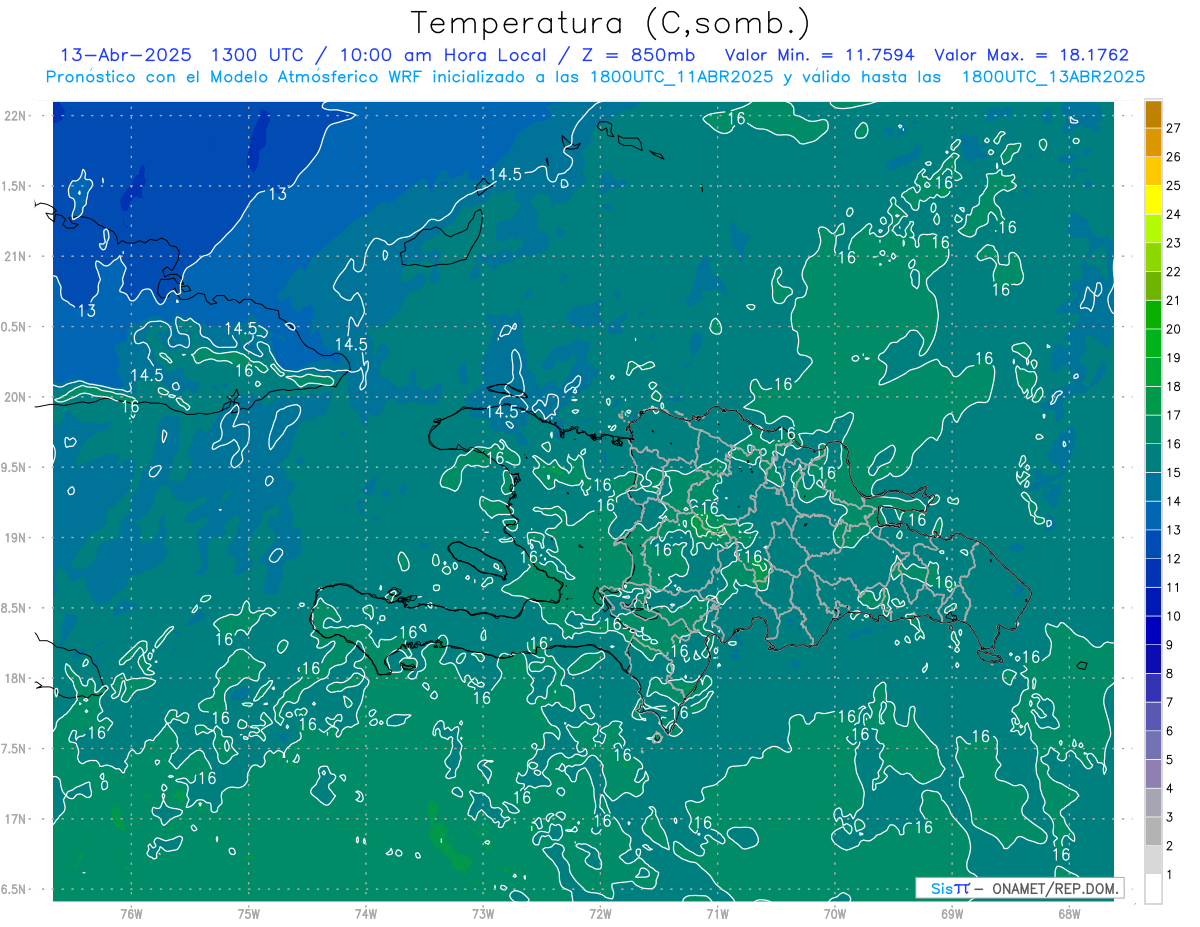Click "19" on the color legend
Image resolution: width=1200 pixels, height=927 pixels.
pos(1174,358)
